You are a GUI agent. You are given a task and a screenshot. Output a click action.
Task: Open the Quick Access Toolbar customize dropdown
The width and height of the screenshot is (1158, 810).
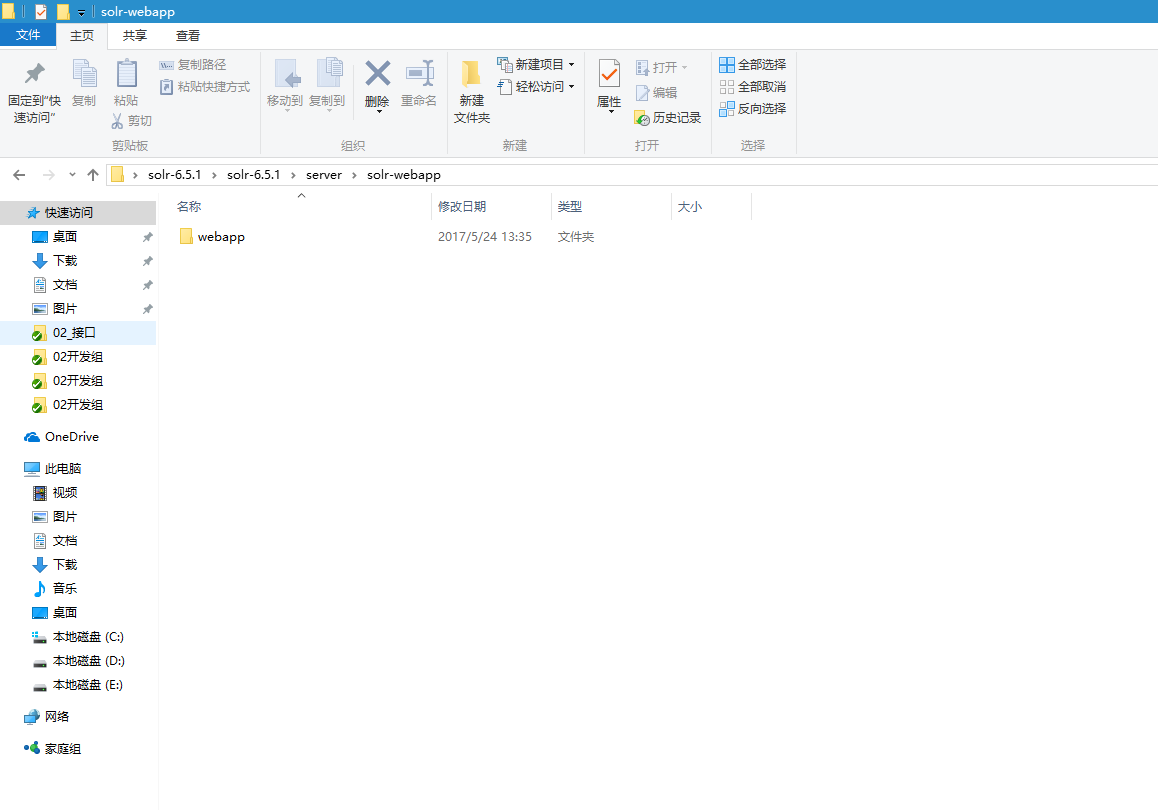tap(81, 13)
